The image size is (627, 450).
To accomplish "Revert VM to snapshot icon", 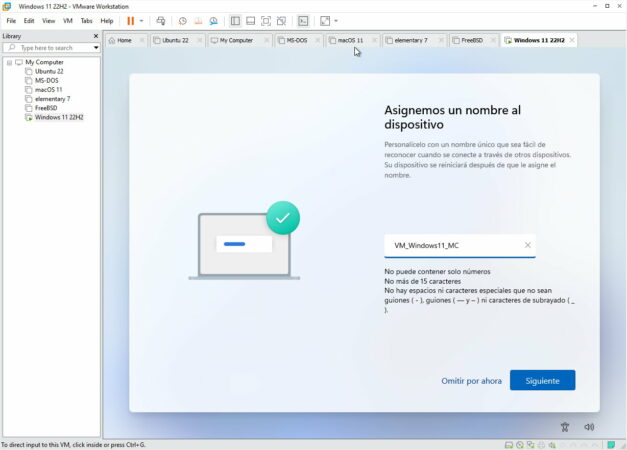I will coord(198,21).
